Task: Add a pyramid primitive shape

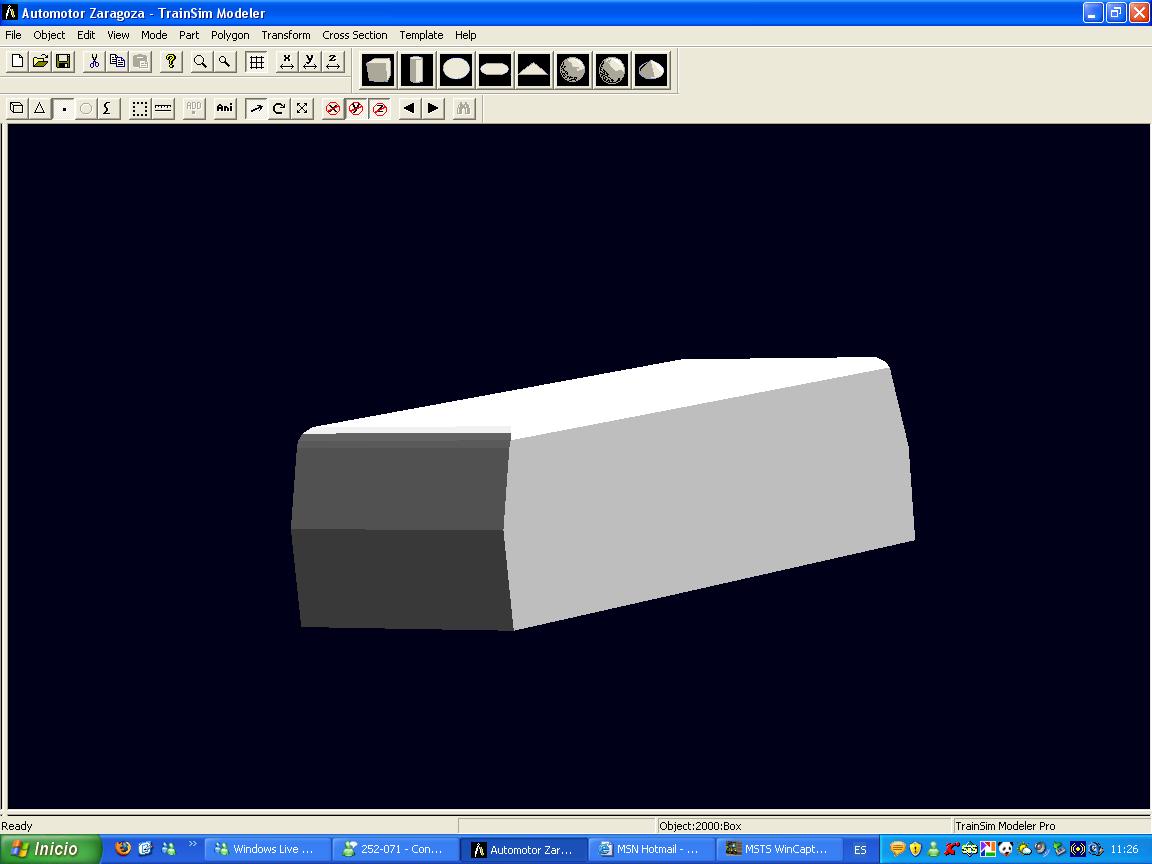Action: pyautogui.click(x=533, y=71)
